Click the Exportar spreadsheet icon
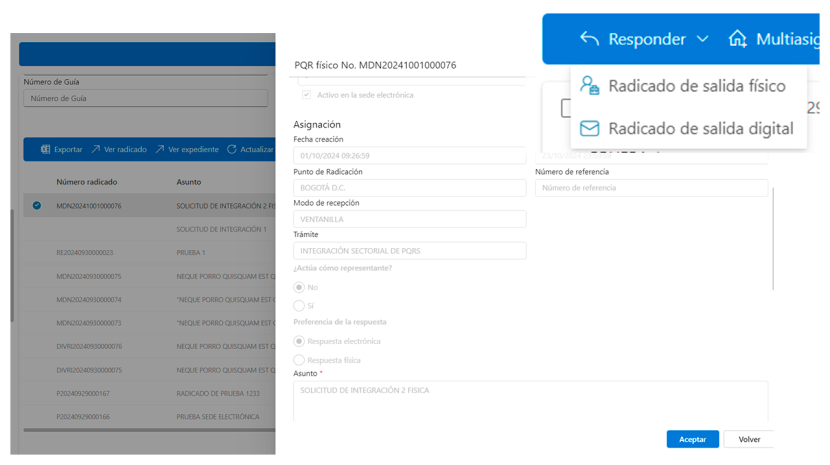 point(45,149)
